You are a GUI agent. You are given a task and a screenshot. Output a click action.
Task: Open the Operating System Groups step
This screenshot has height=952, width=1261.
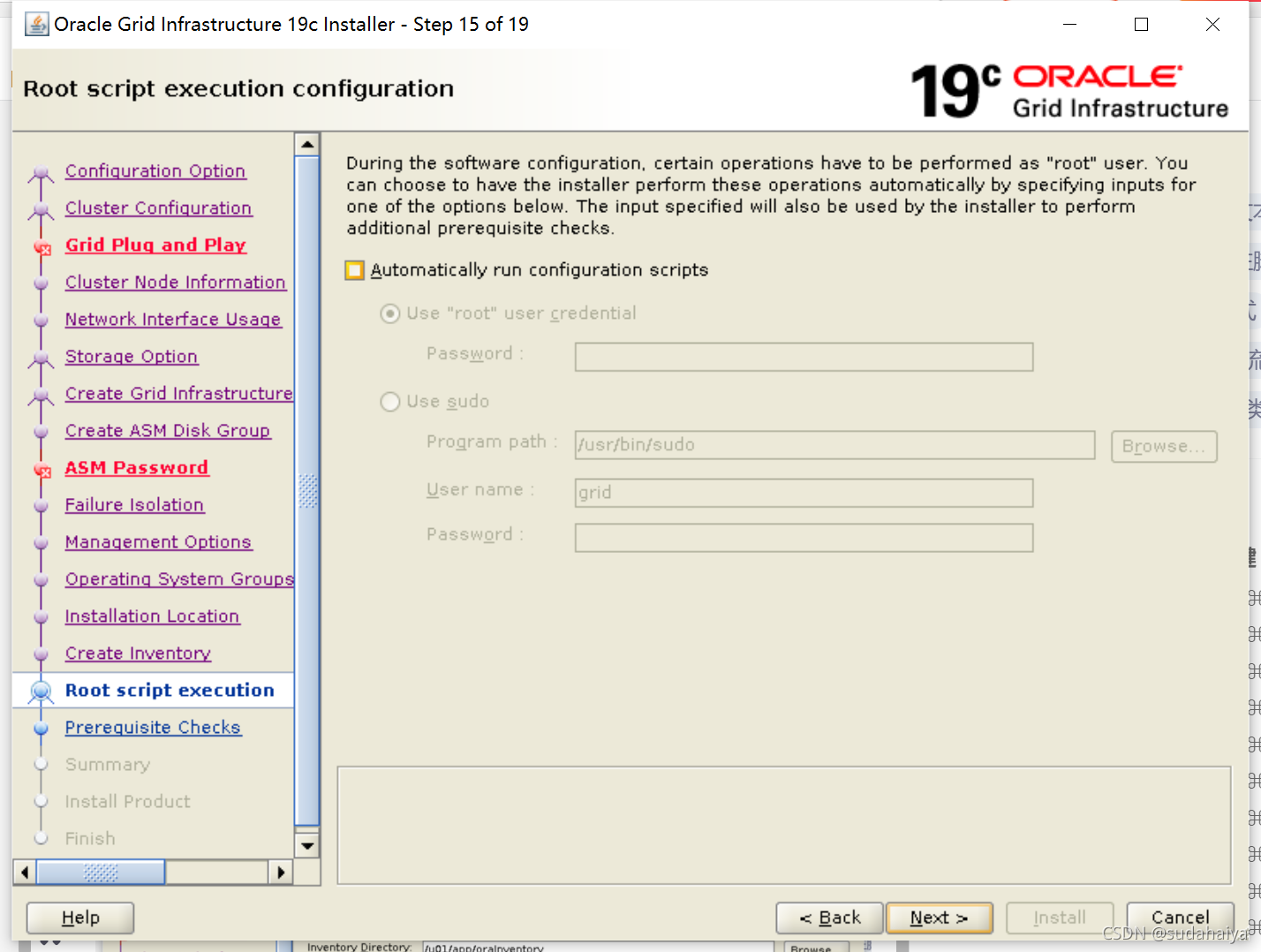tap(179, 579)
